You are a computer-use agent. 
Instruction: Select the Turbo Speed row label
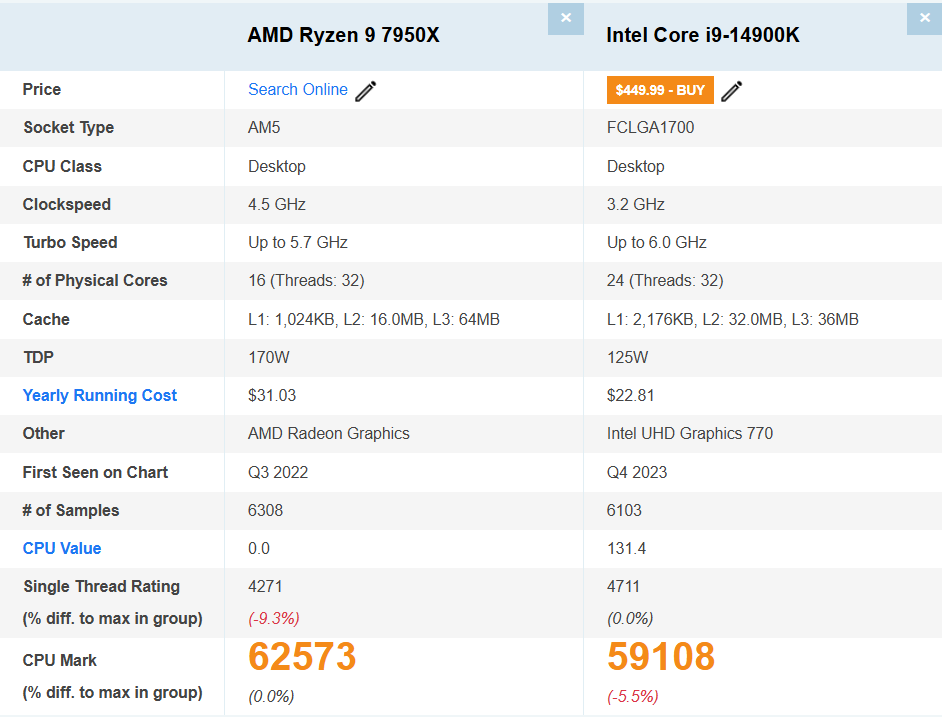tap(70, 242)
